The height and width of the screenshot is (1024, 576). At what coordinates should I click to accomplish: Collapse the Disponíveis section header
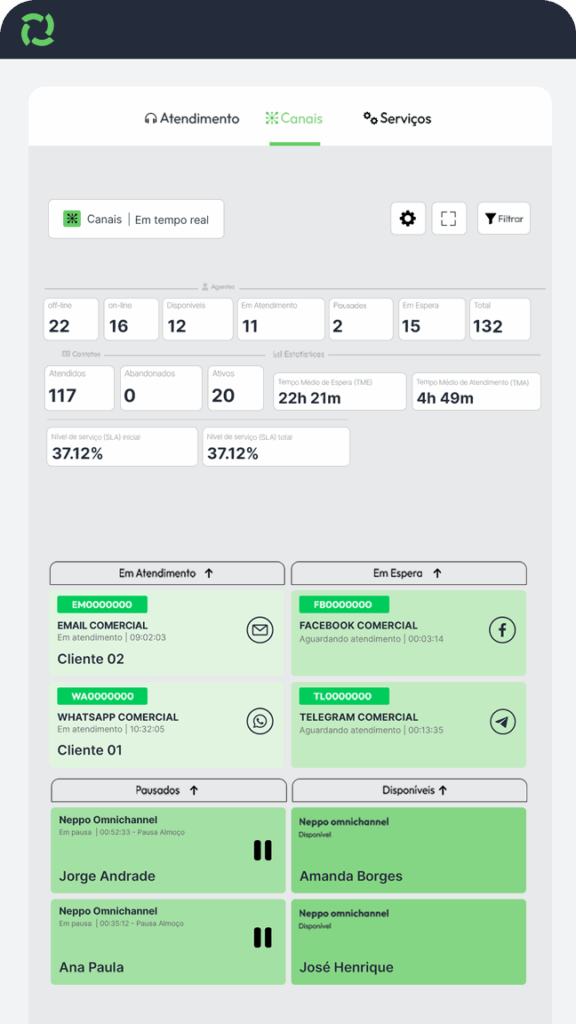409,790
